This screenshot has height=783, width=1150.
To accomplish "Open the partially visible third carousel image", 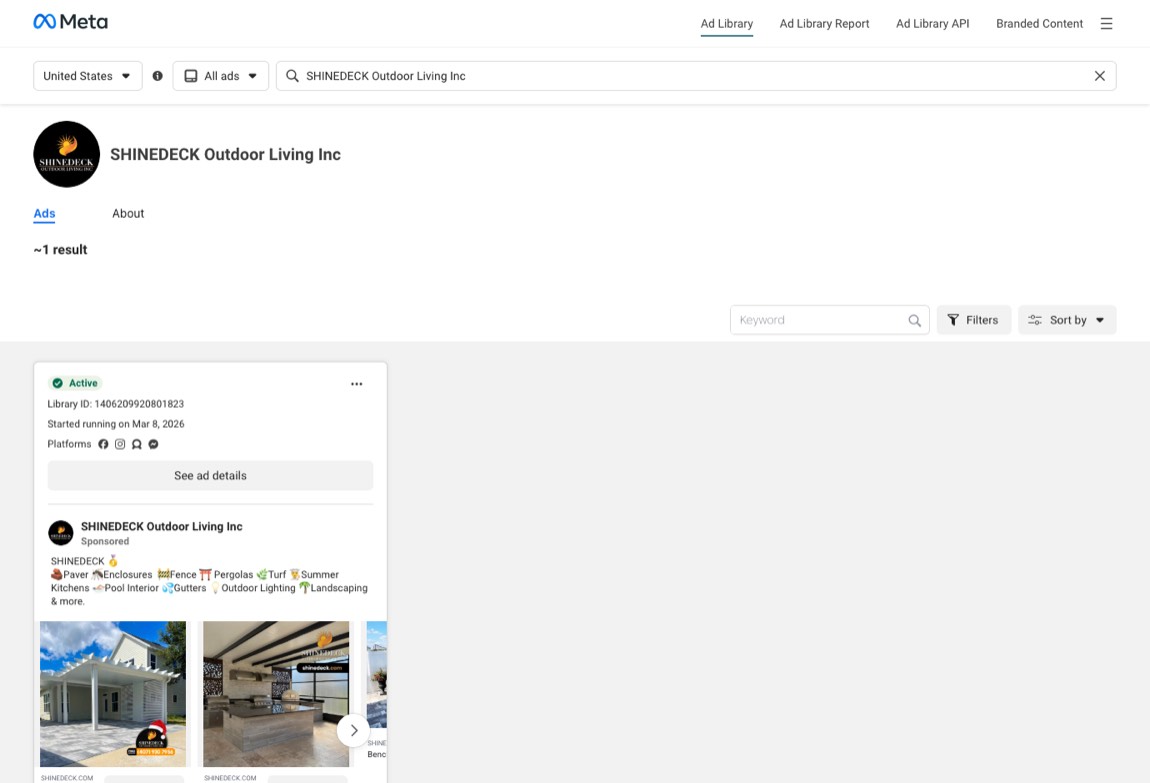I will pos(376,674).
